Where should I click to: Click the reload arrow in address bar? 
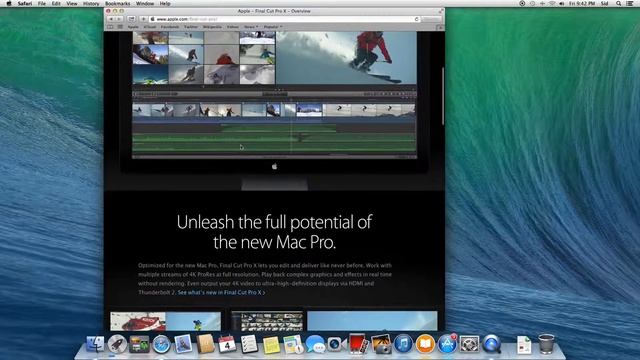416,19
